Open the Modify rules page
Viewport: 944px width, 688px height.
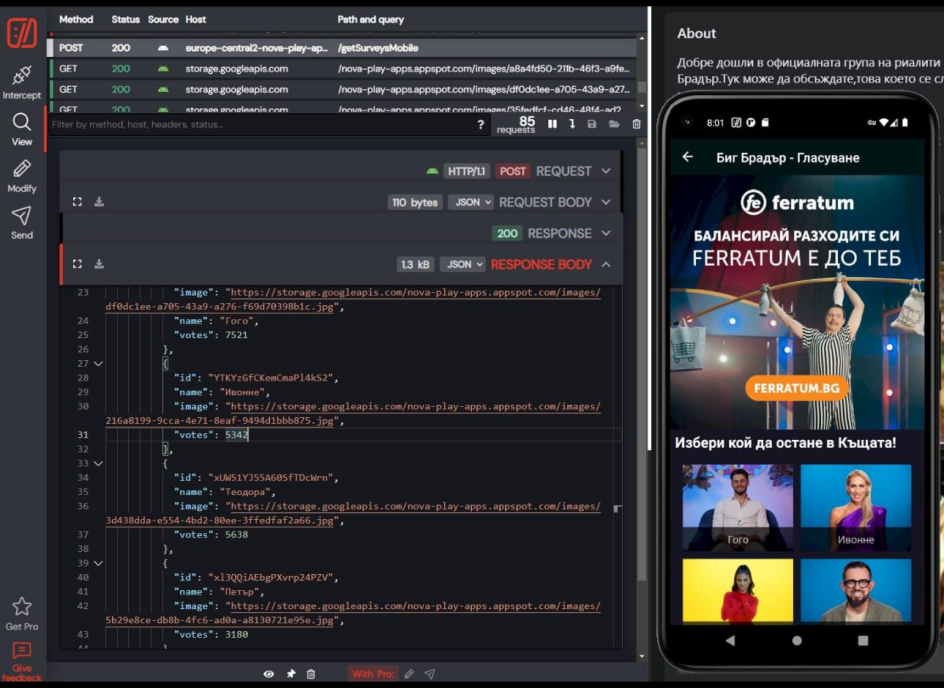pos(21,175)
